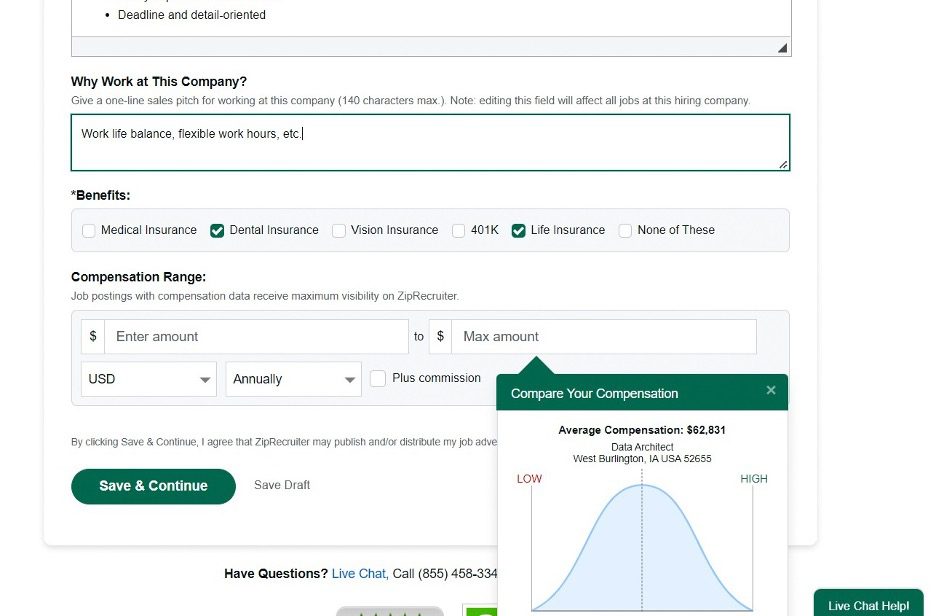This screenshot has width=936, height=616.
Task: Grab the job description textarea resize handle
Action: (782, 48)
